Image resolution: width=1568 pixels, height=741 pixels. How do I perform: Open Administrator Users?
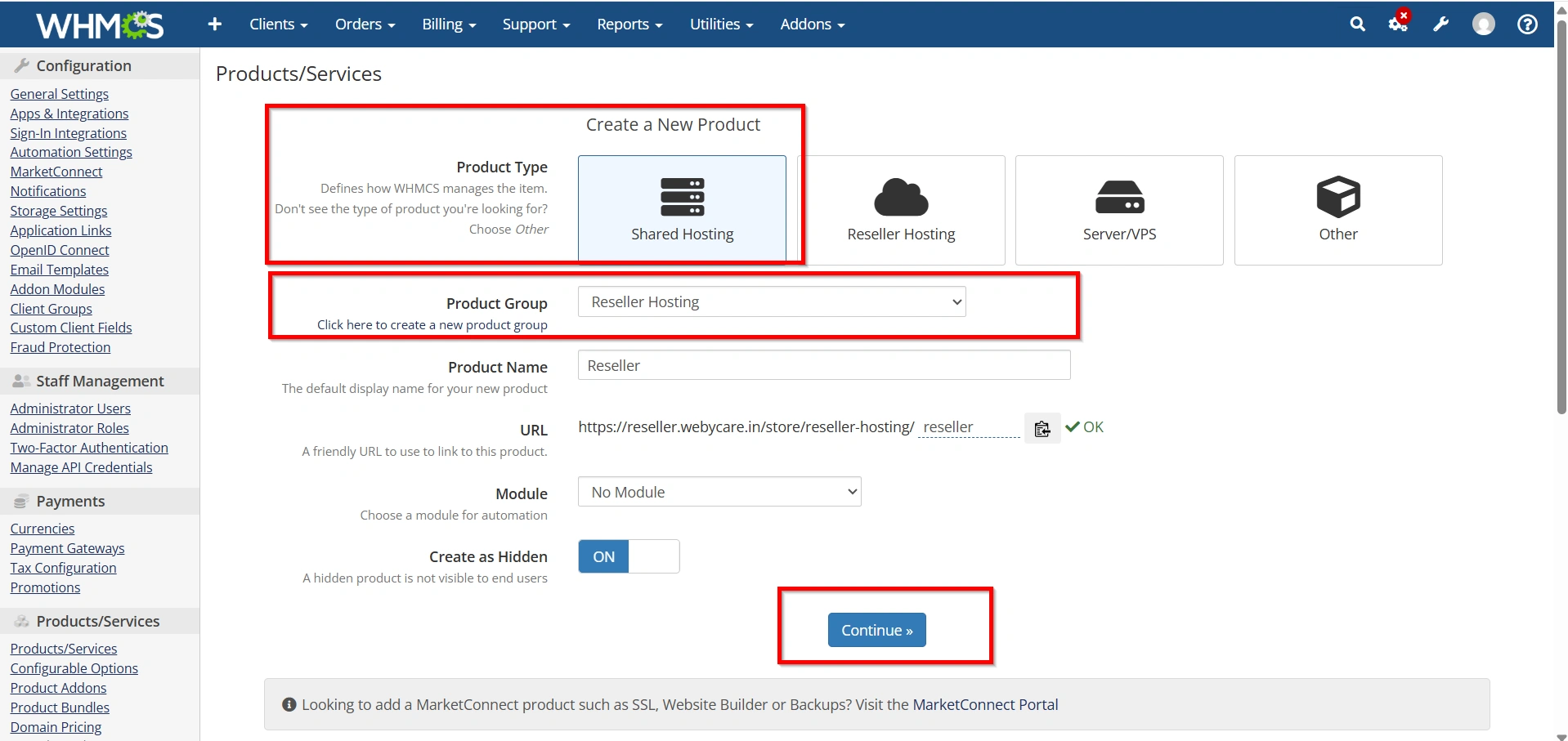point(70,408)
